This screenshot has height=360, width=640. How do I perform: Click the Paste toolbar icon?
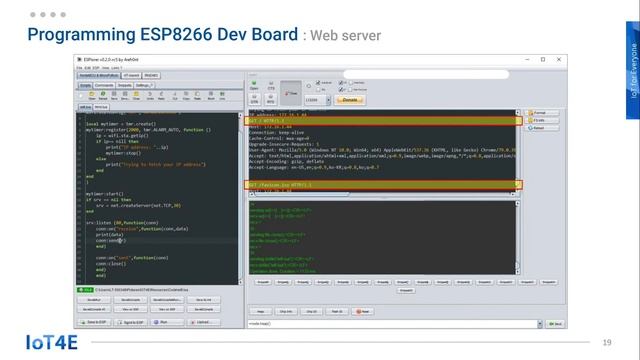[x=197, y=96]
